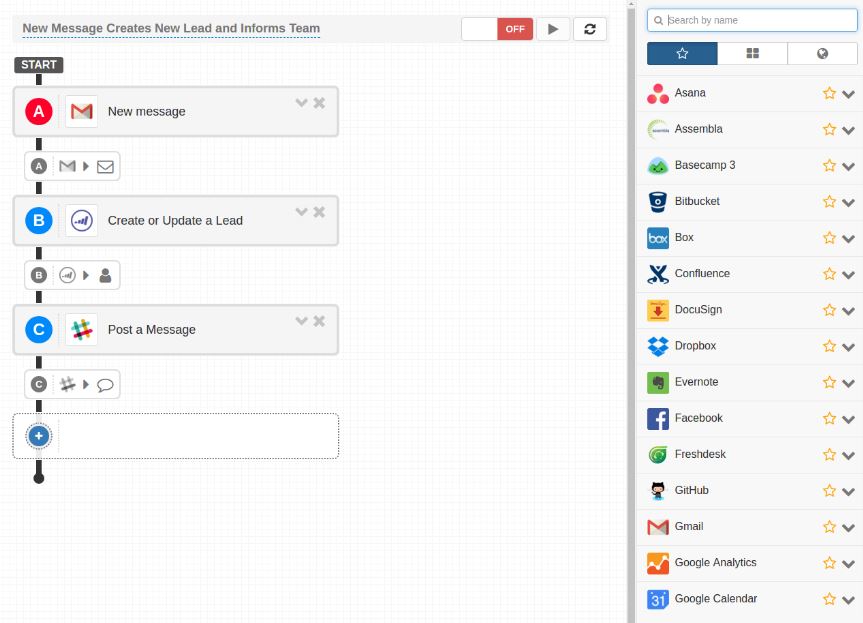Image resolution: width=863 pixels, height=623 pixels.
Task: Click the START label
Action: (39, 65)
